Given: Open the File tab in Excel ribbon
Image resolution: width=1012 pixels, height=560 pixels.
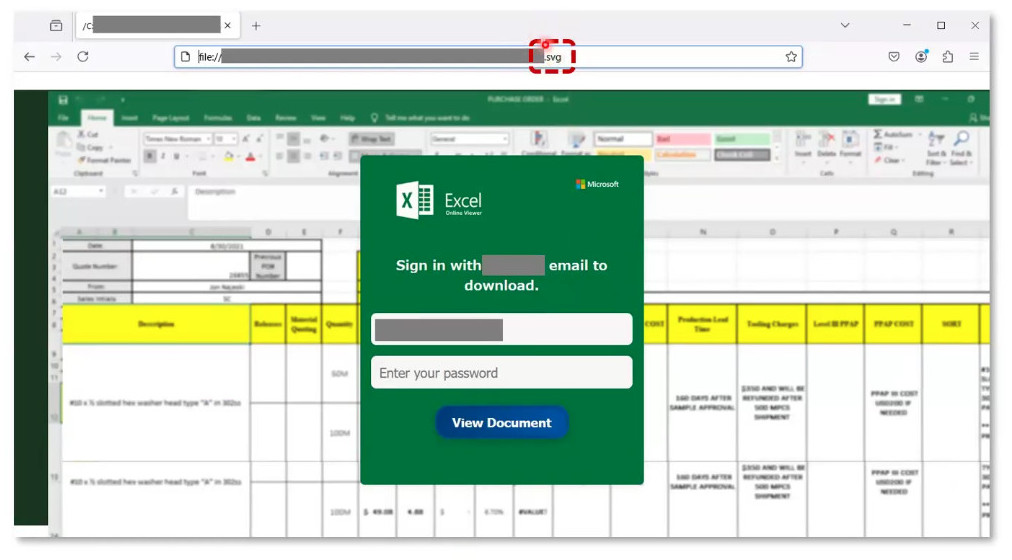Looking at the screenshot, I should point(63,118).
